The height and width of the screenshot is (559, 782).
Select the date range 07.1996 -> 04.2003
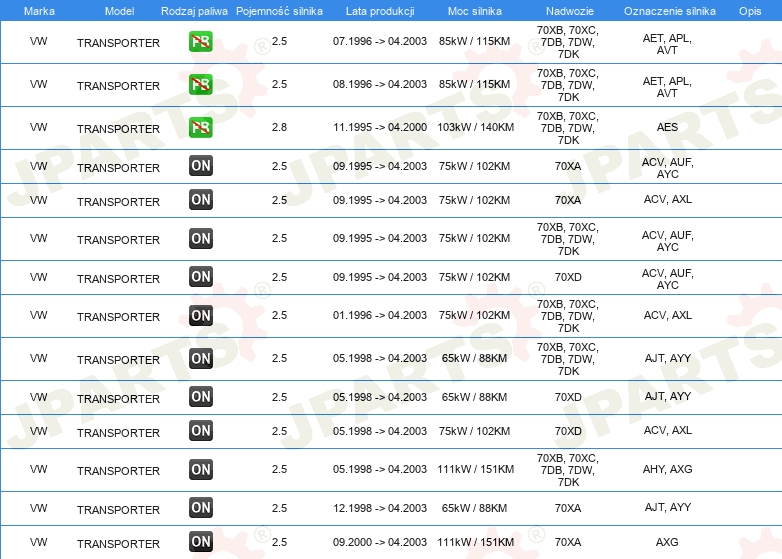(380, 41)
